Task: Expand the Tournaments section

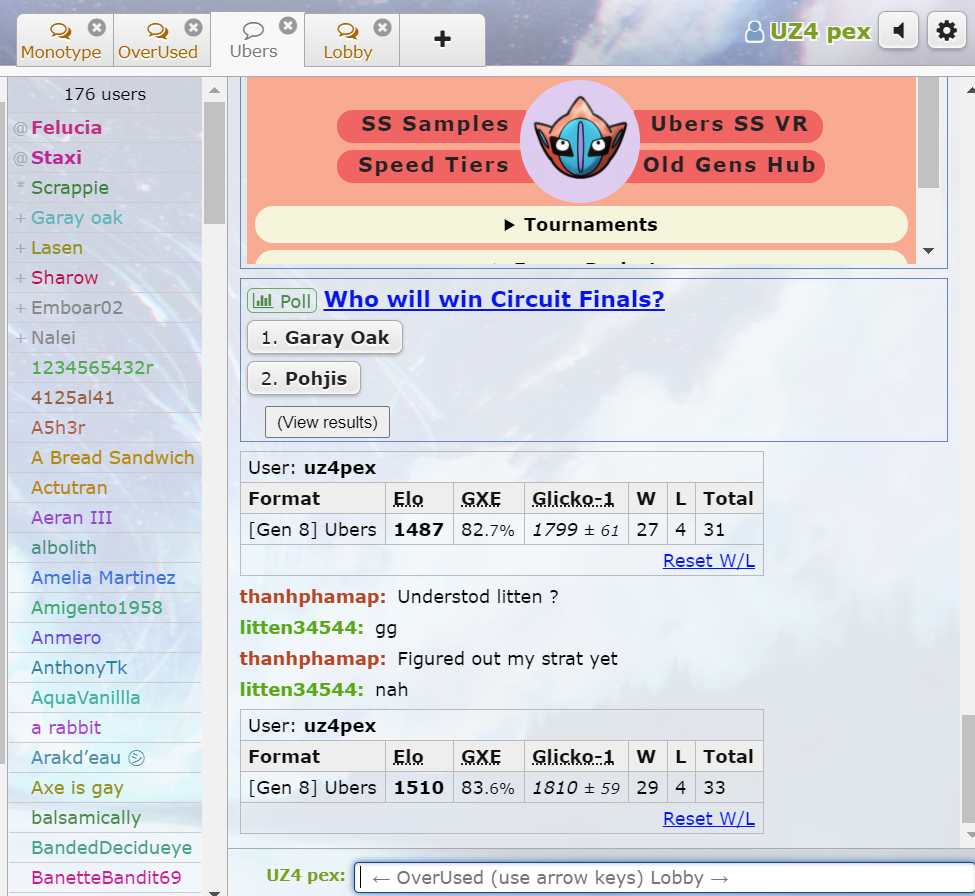Action: [x=581, y=225]
